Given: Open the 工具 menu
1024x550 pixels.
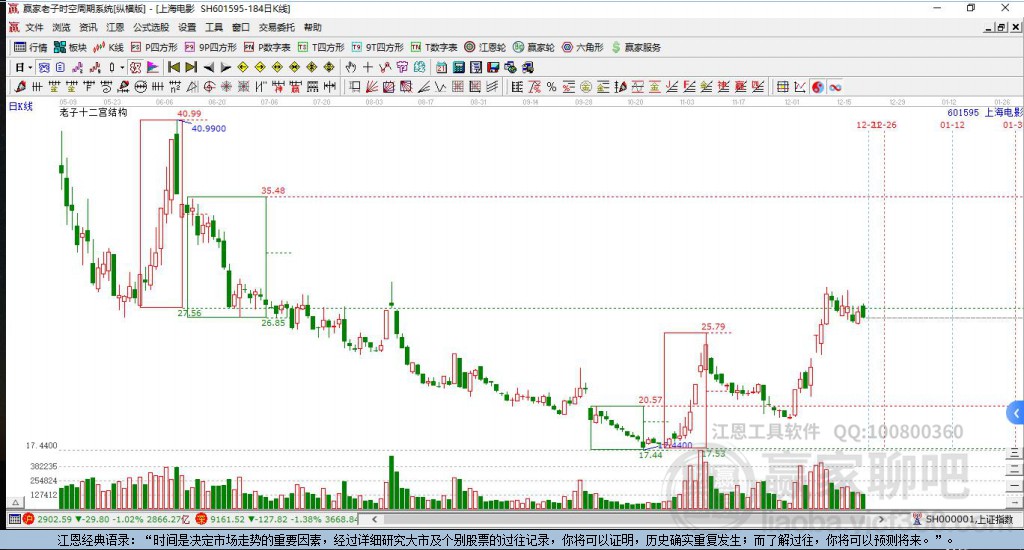Looking at the screenshot, I should coord(214,27).
